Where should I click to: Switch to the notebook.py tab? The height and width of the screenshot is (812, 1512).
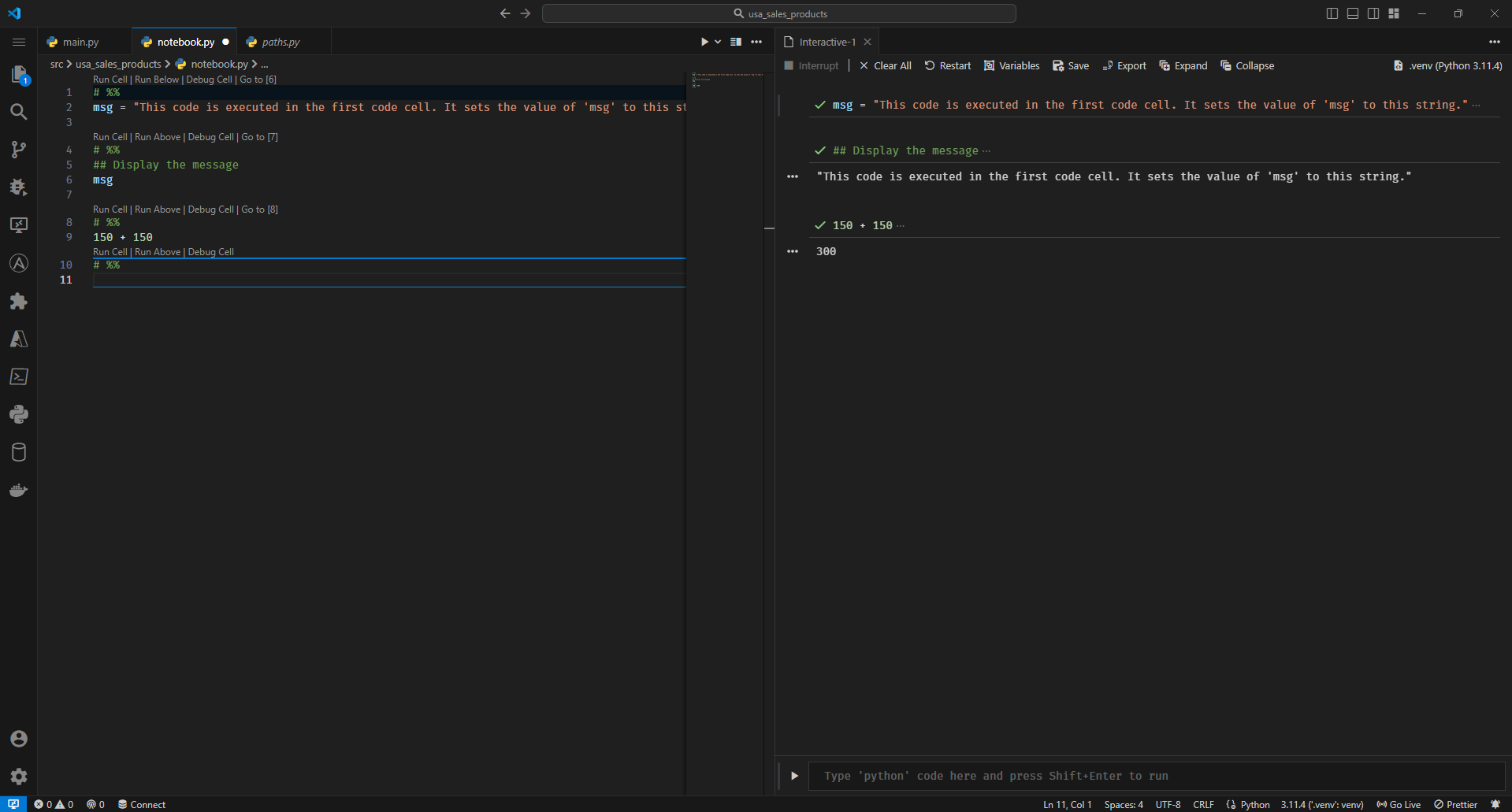point(185,42)
